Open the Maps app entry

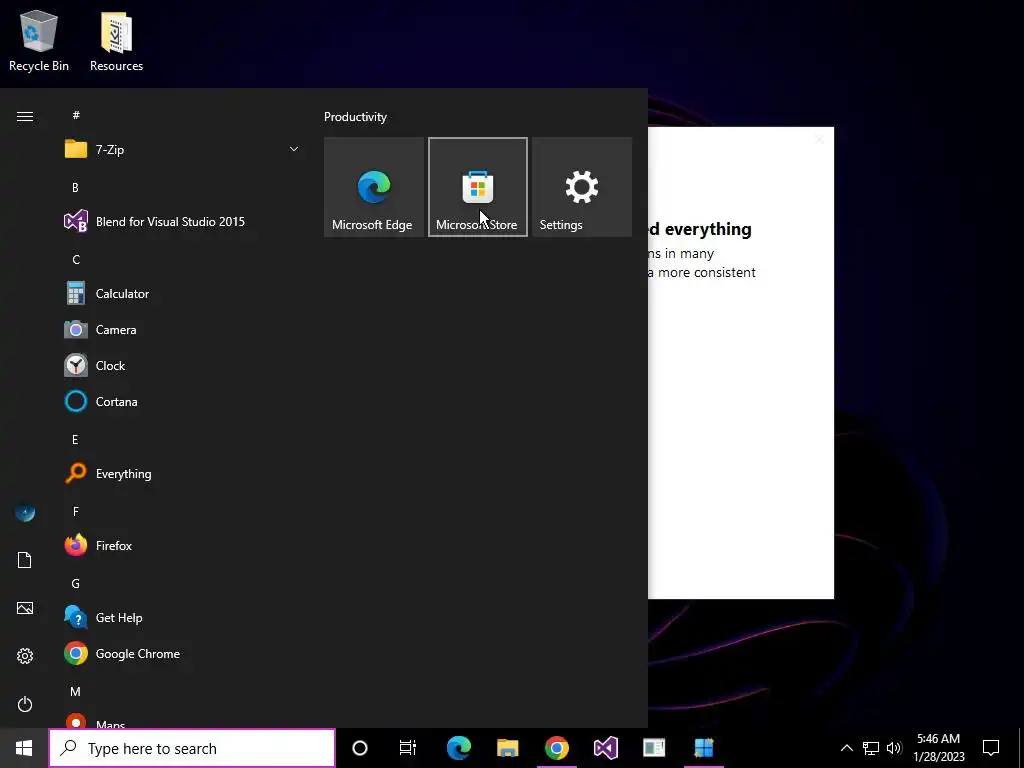click(x=182, y=721)
